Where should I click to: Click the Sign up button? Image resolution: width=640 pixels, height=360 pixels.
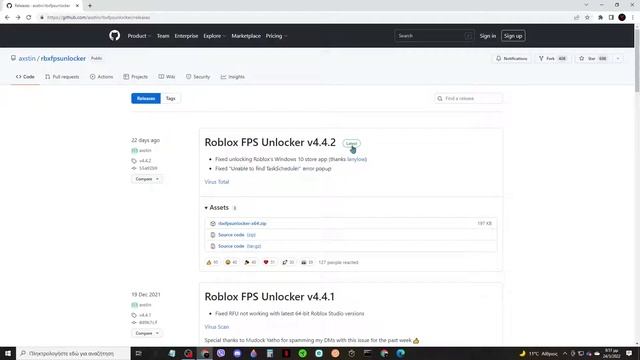513,36
